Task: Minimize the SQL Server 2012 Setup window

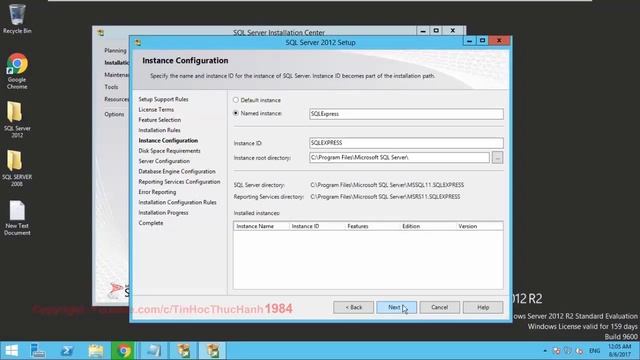Action: tap(469, 41)
